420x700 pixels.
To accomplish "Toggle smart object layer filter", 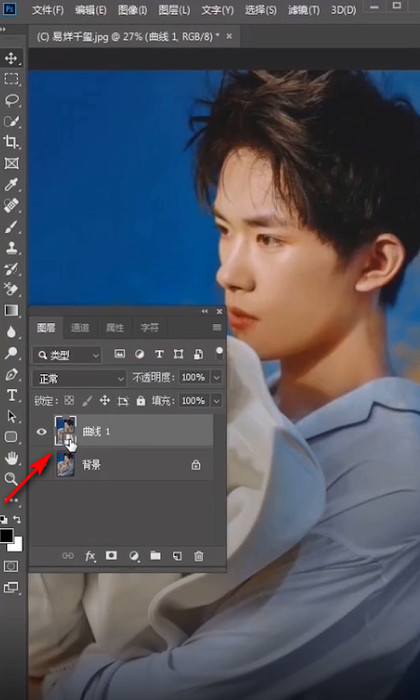I will (198, 354).
